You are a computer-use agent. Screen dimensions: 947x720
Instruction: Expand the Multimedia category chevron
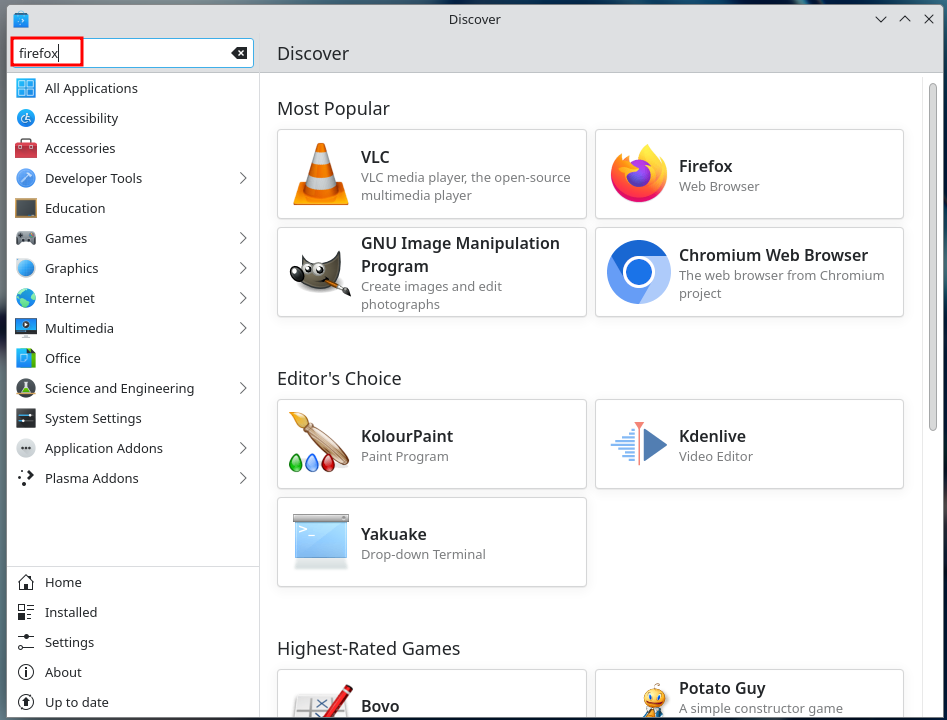(243, 328)
